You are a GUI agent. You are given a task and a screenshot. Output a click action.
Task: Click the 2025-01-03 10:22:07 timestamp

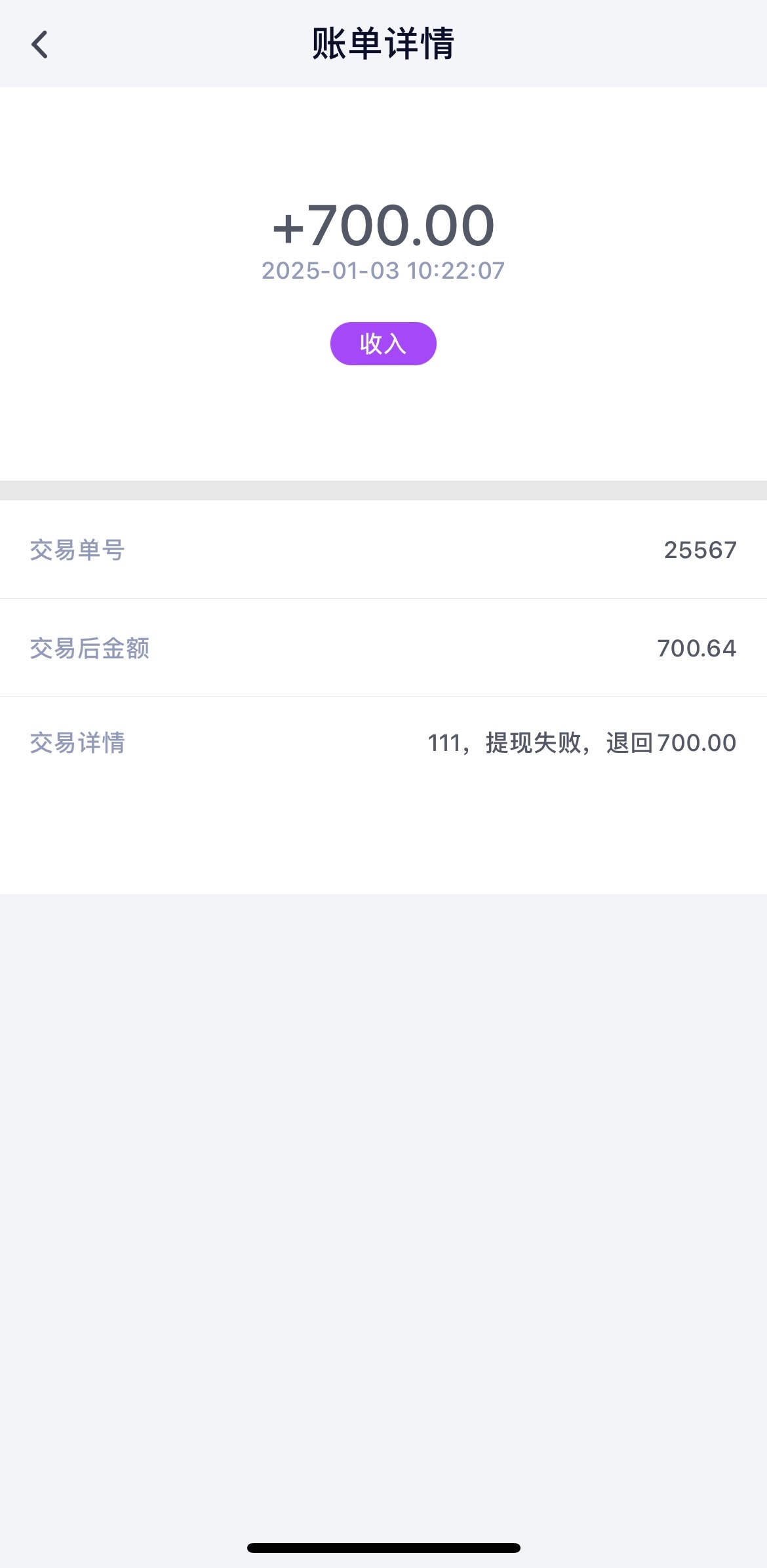click(383, 271)
